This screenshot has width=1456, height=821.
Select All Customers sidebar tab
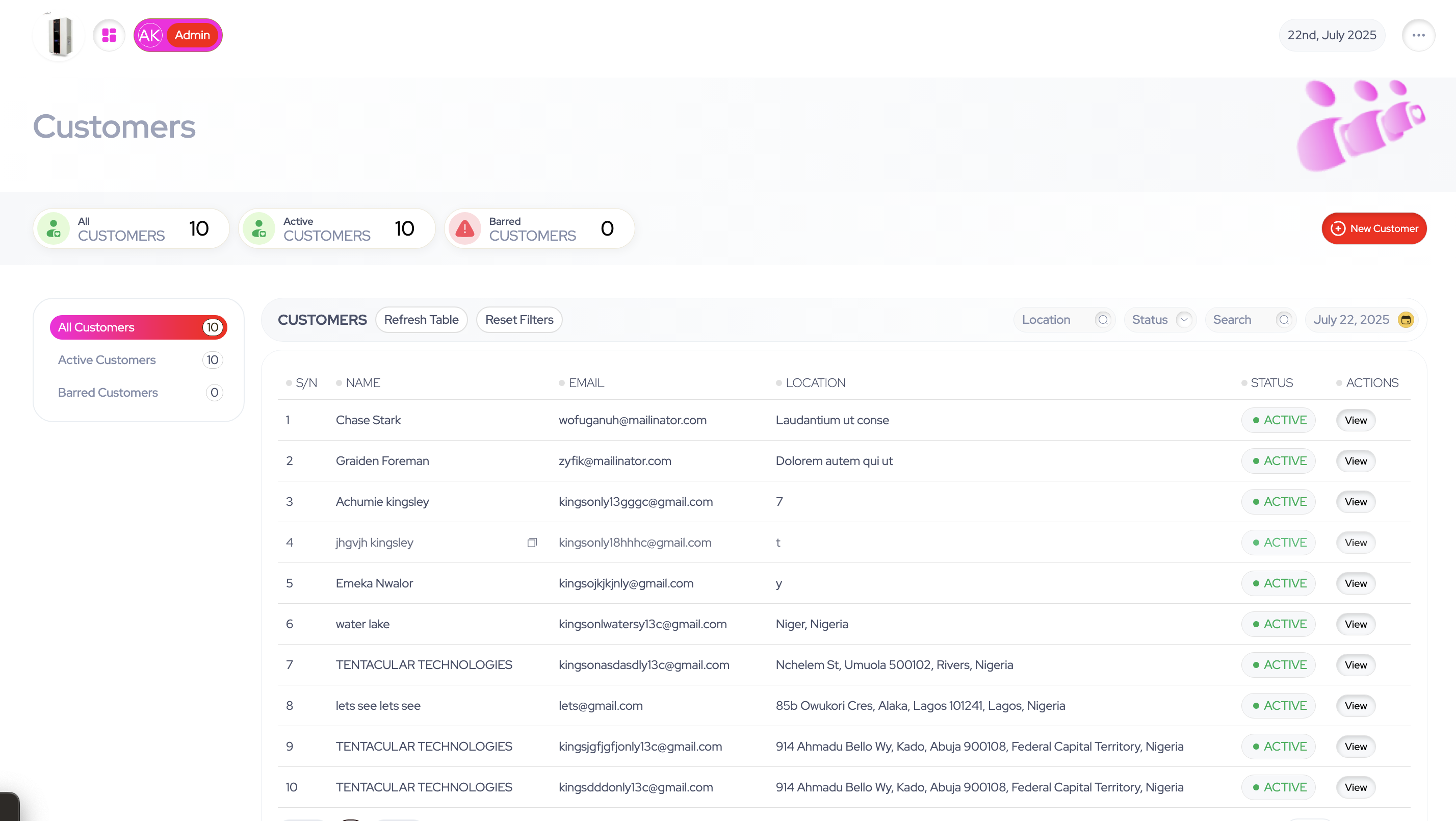click(139, 327)
